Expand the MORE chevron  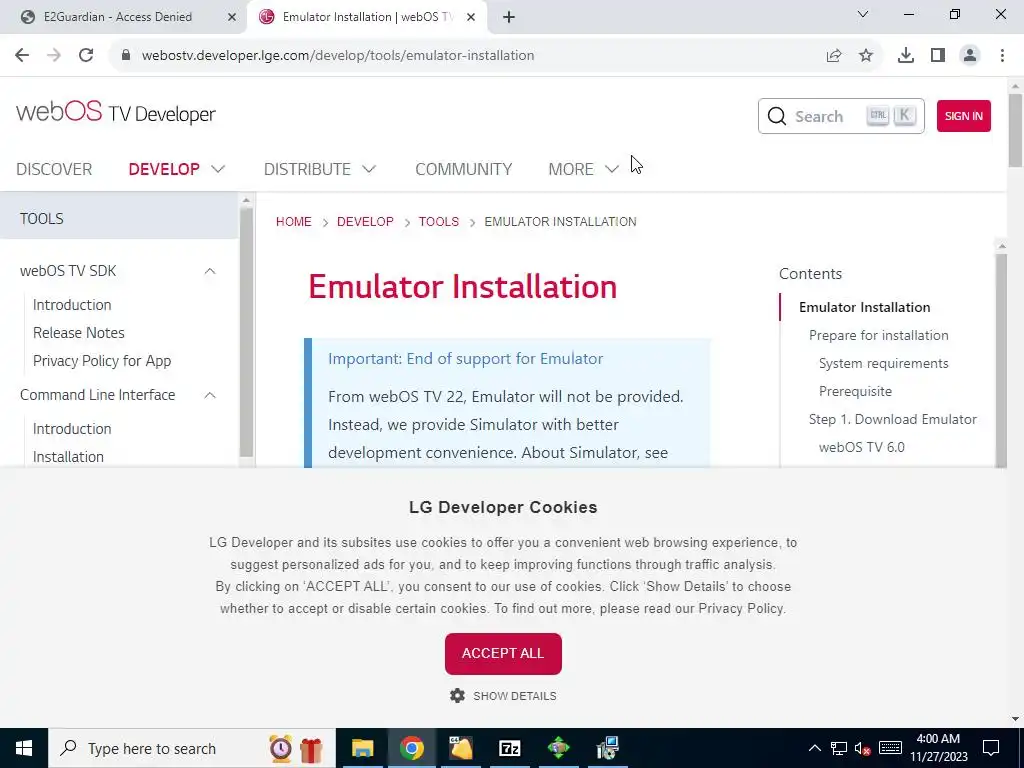tap(612, 169)
